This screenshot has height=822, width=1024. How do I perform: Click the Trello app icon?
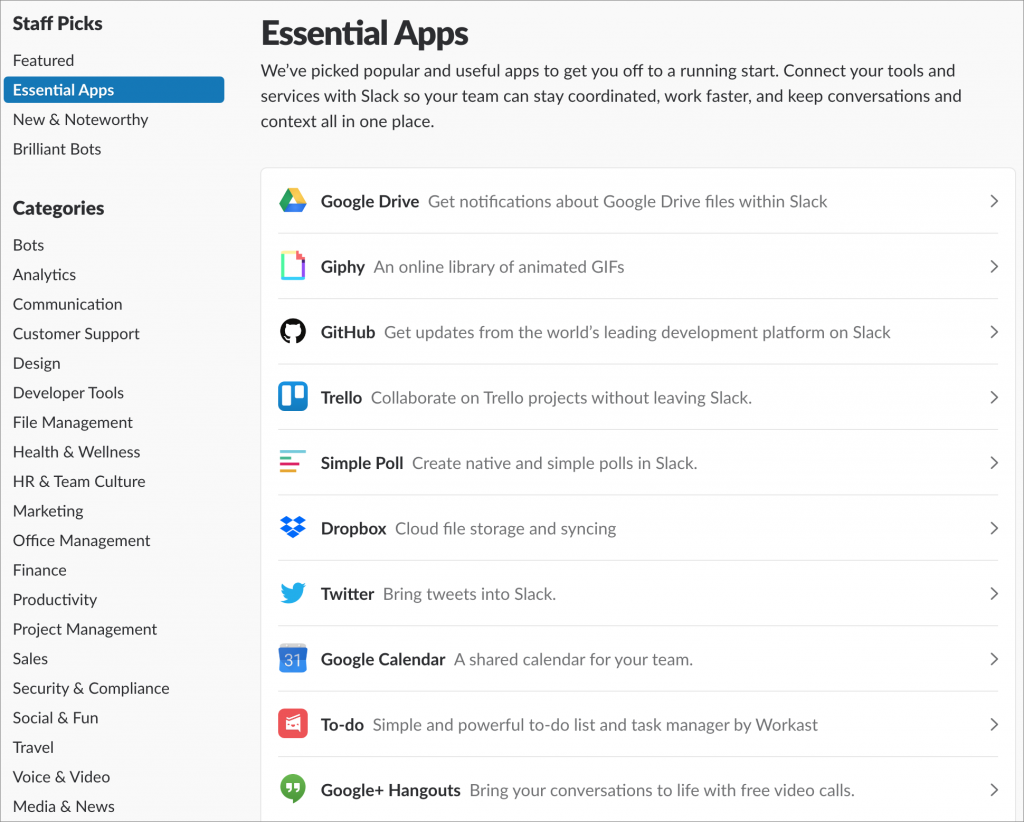click(293, 397)
